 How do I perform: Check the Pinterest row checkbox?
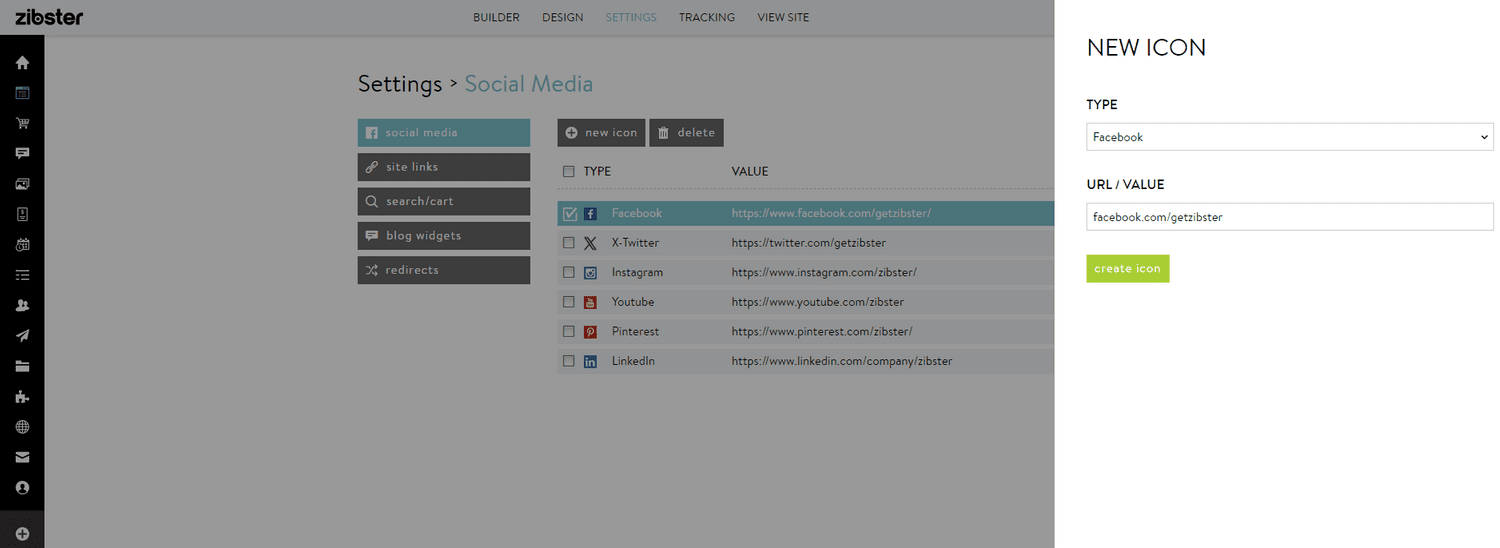point(569,331)
